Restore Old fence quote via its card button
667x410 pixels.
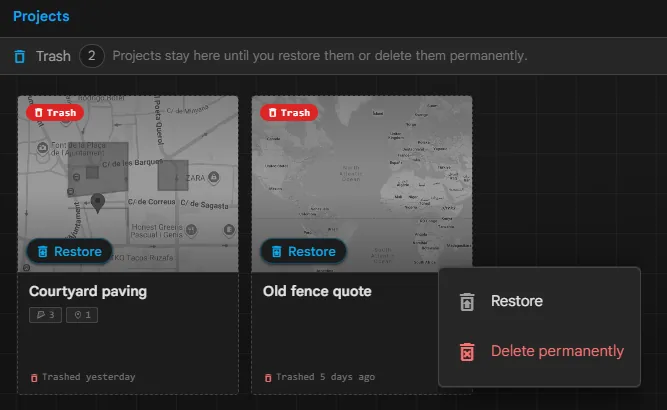click(304, 251)
